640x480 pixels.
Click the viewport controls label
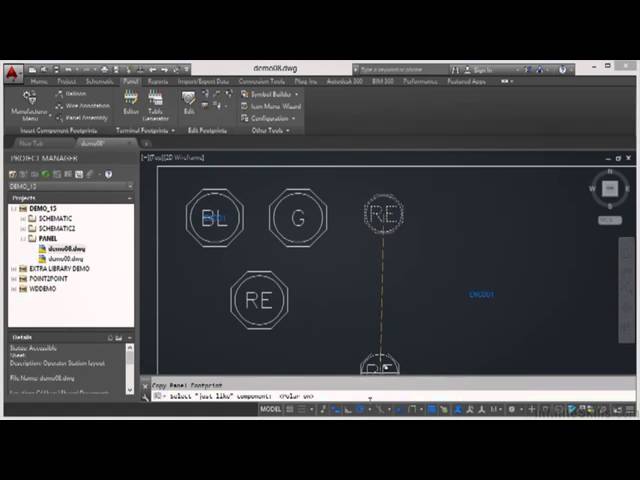[173, 157]
